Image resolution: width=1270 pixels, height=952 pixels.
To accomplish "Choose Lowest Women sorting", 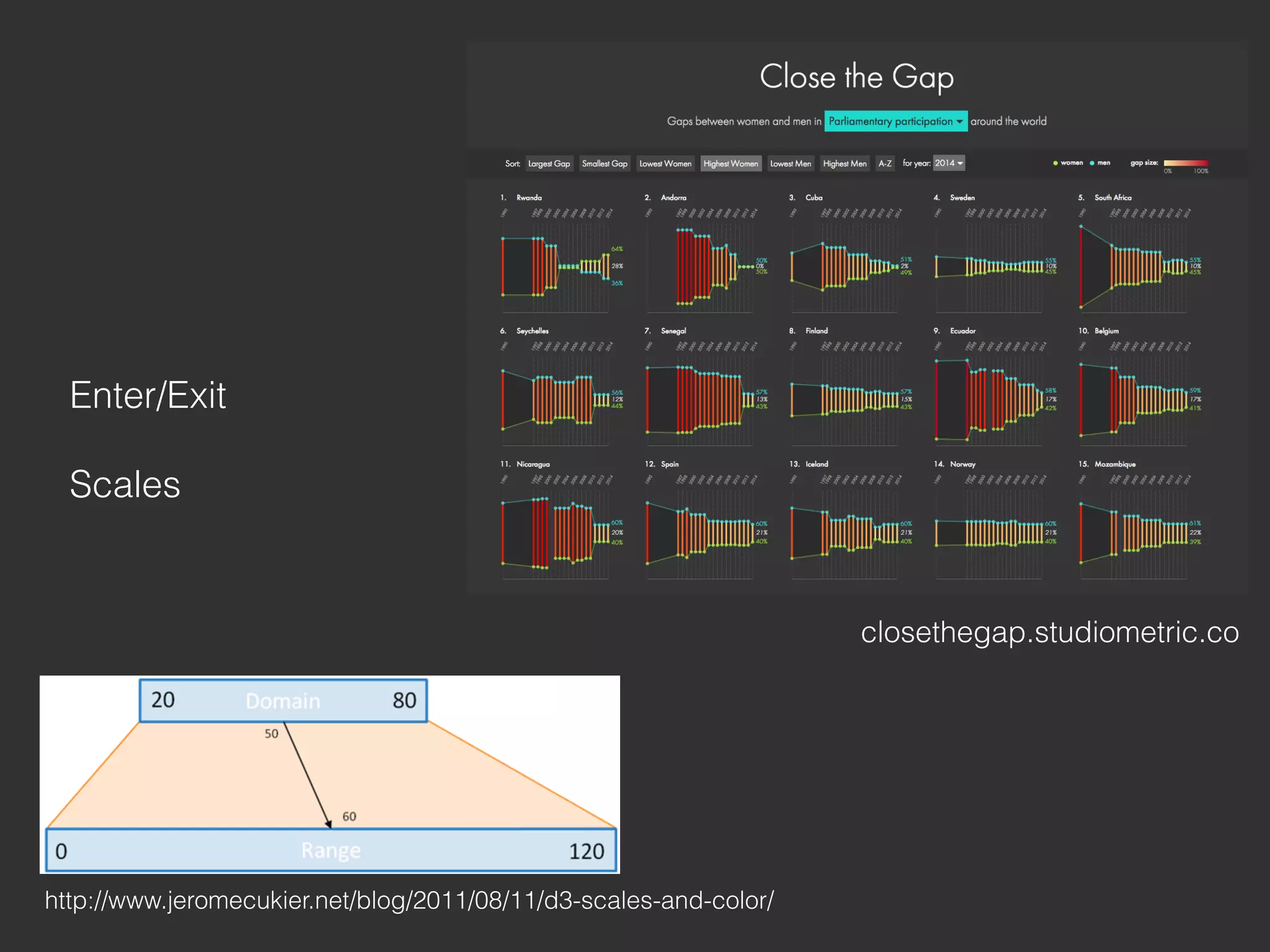I will [665, 164].
